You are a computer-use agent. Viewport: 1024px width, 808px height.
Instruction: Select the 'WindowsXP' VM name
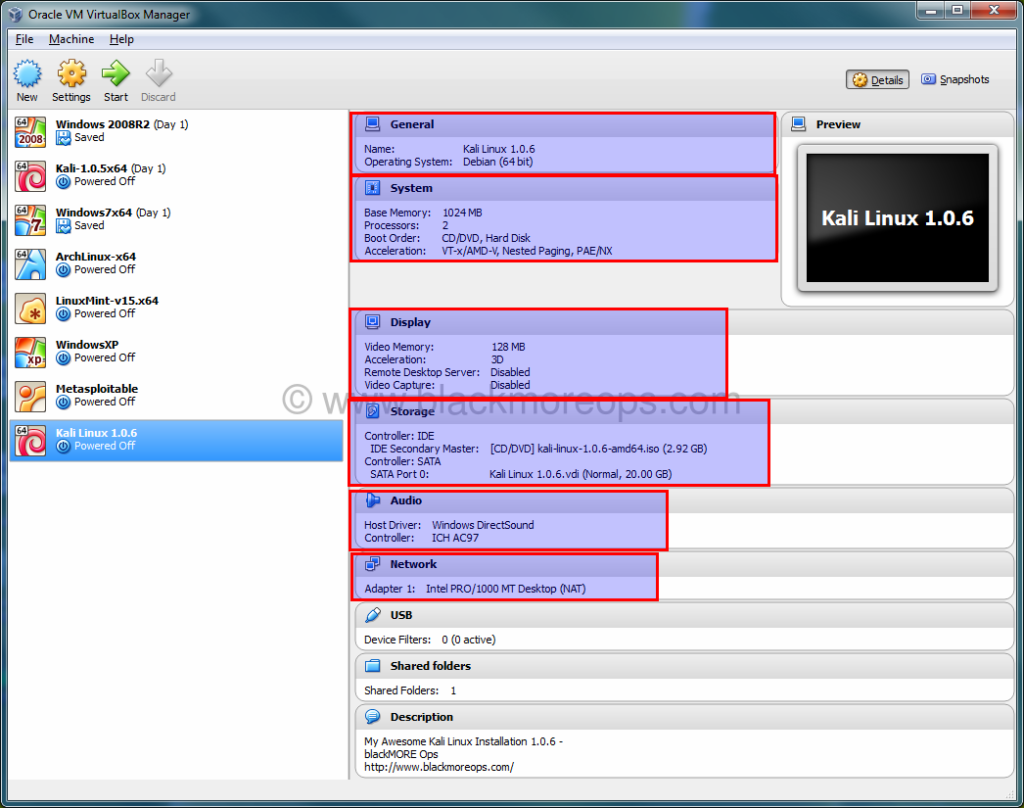87,345
